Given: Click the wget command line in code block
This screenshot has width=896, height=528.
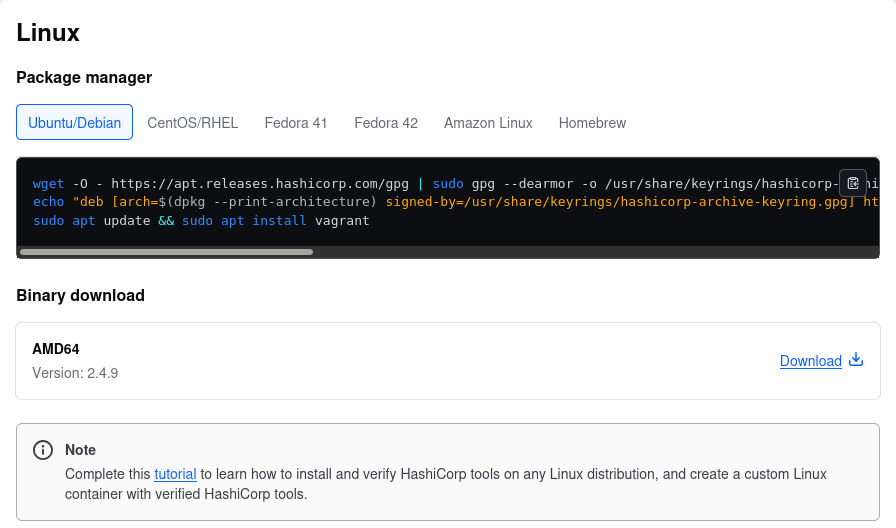Looking at the screenshot, I should pyautogui.click(x=300, y=183).
